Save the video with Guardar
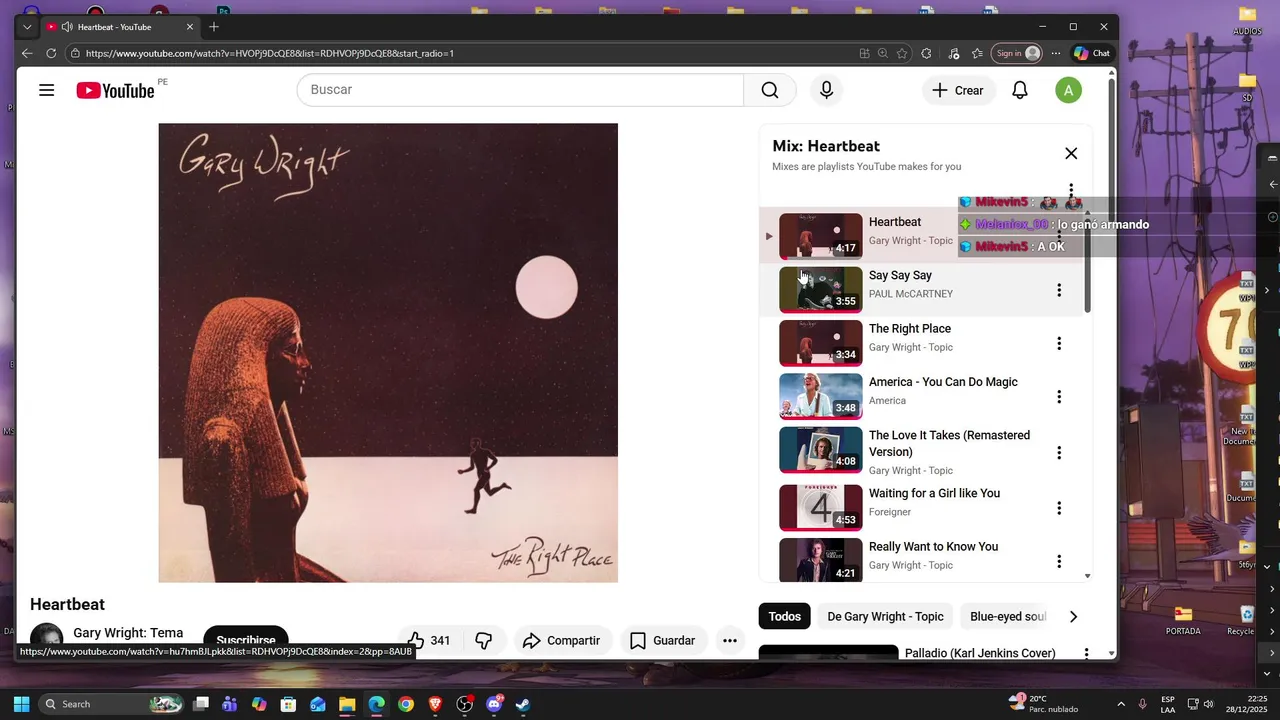 click(x=662, y=640)
